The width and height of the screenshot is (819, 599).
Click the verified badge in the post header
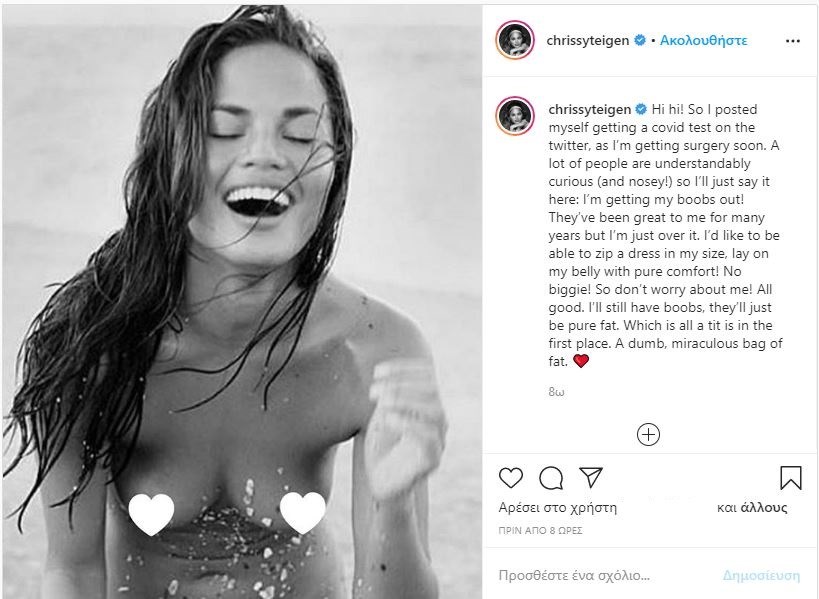point(639,41)
